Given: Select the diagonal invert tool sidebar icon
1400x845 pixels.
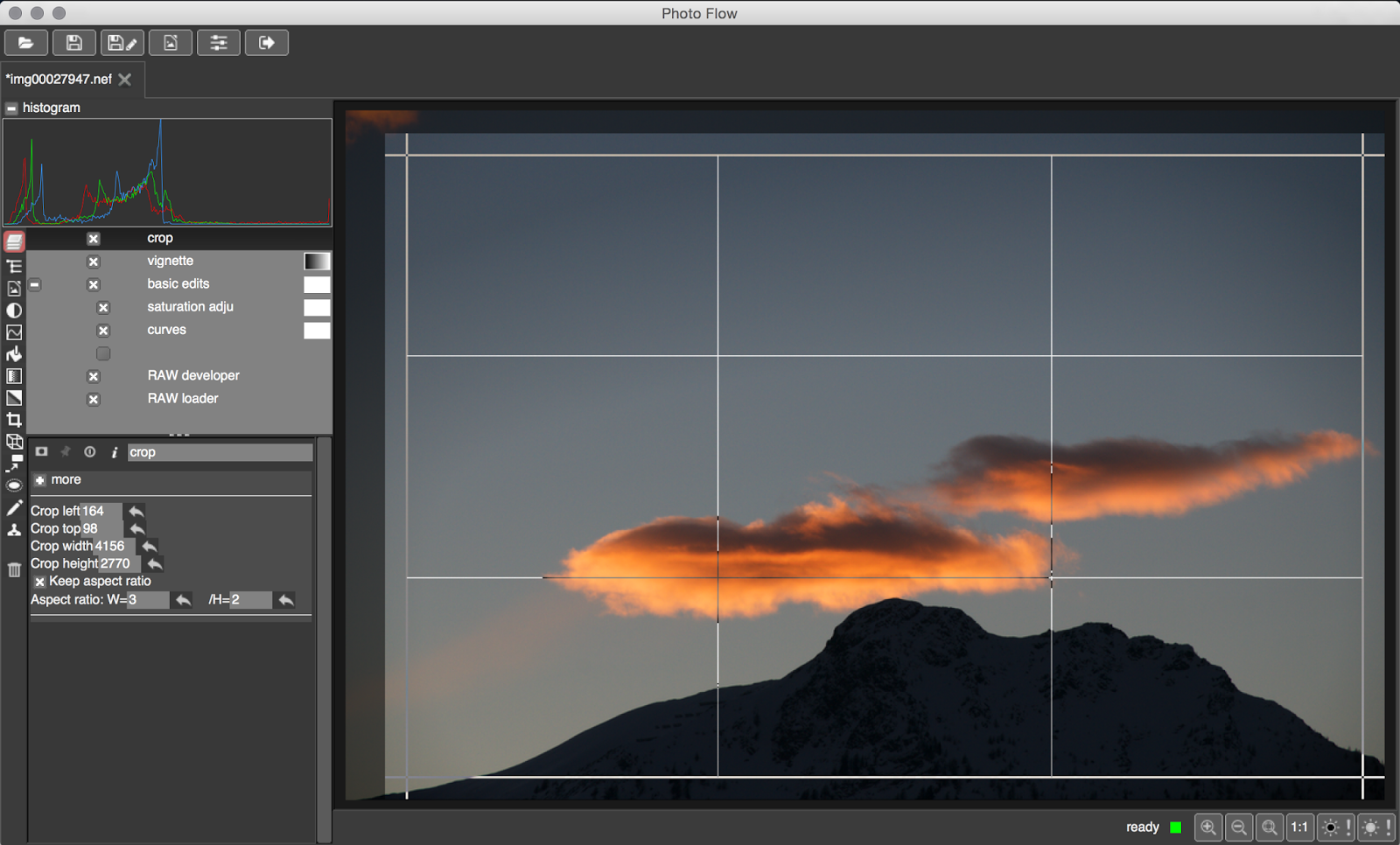Looking at the screenshot, I should 14,398.
